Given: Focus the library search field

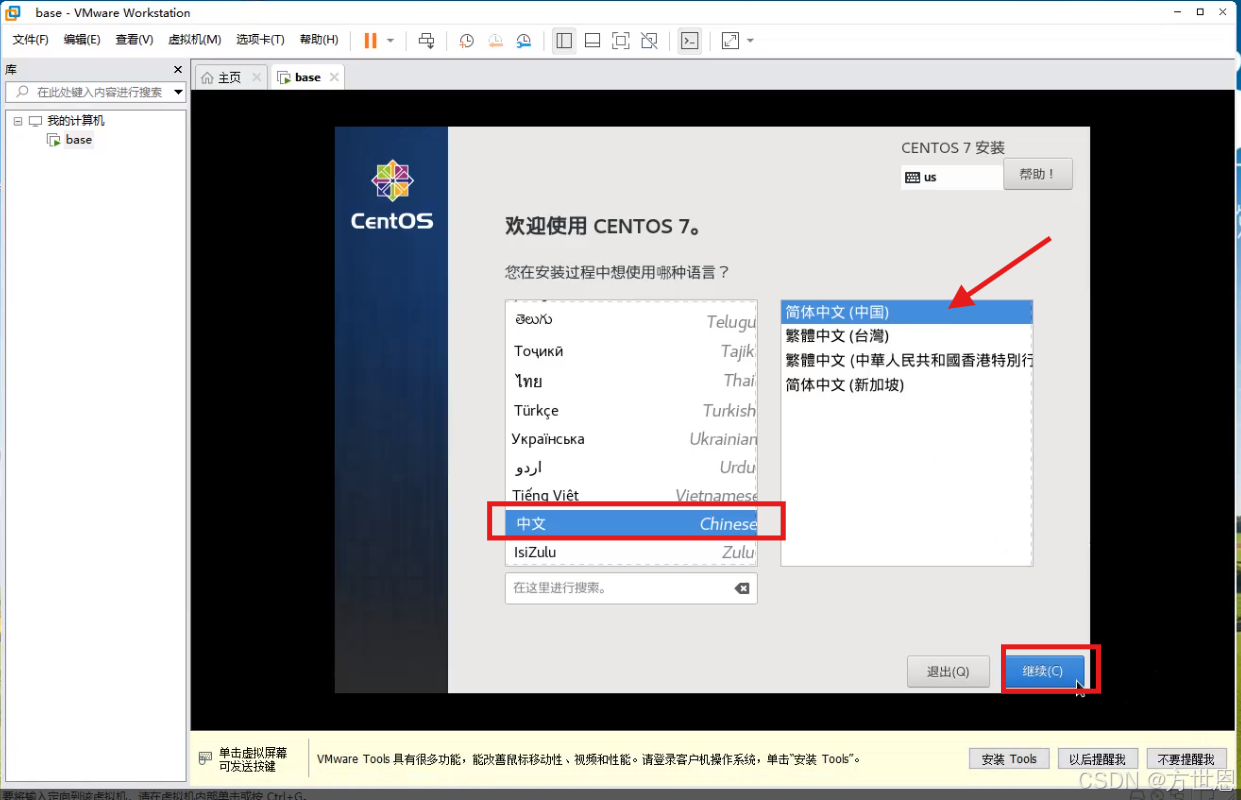Looking at the screenshot, I should (x=96, y=92).
